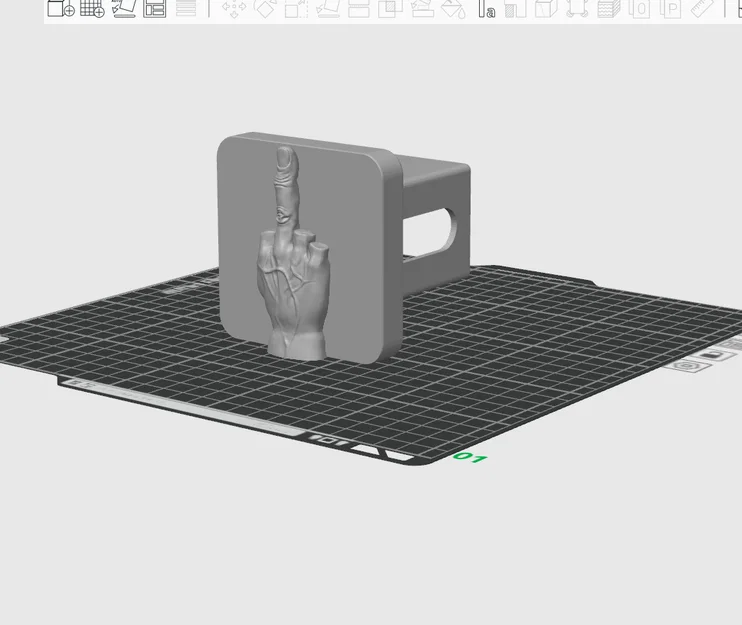Arrange all objects with the layout icon
The image size is (742, 625).
(155, 8)
